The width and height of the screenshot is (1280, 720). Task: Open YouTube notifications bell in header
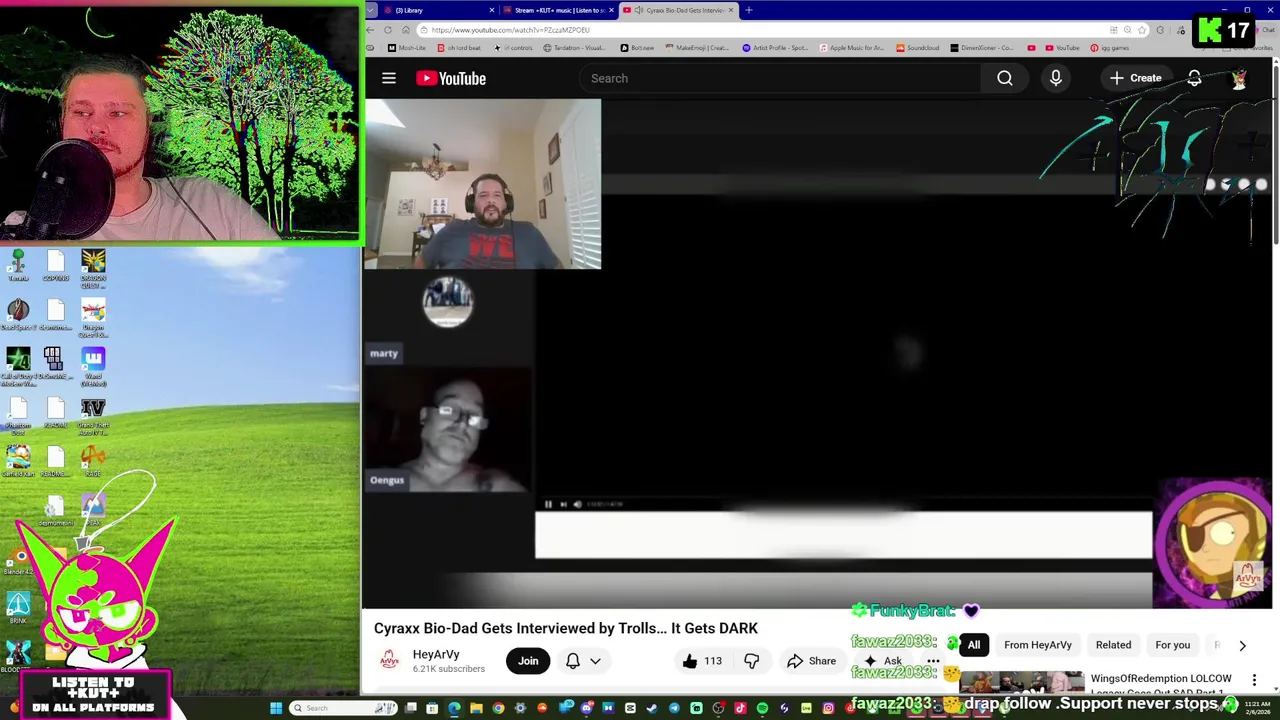pyautogui.click(x=1194, y=78)
